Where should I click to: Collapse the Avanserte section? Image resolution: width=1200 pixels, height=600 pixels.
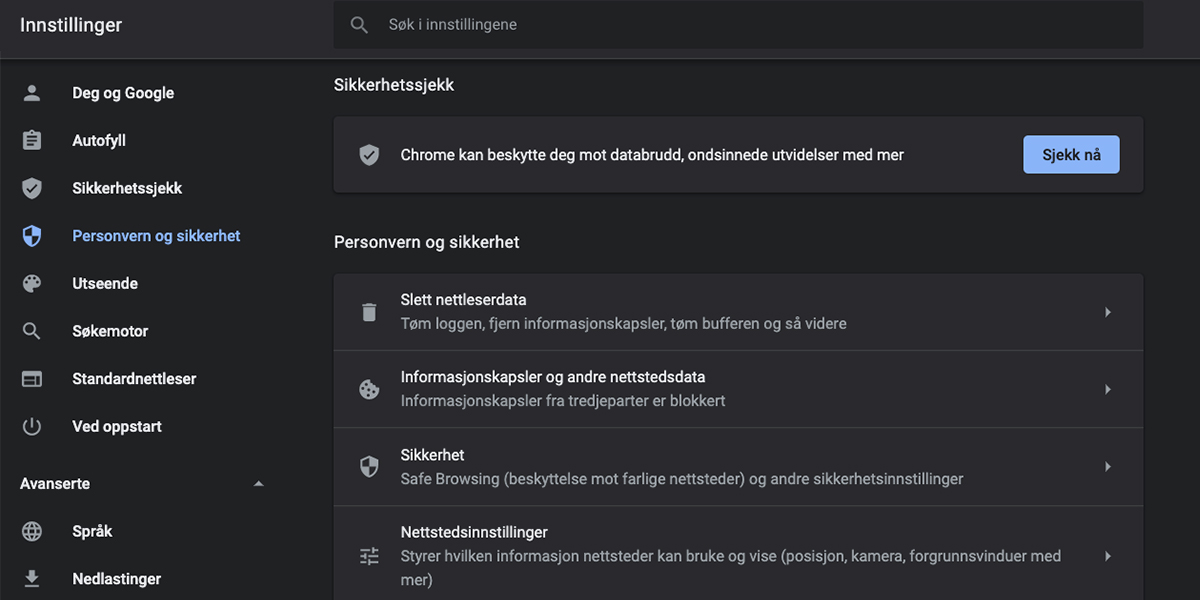click(259, 484)
